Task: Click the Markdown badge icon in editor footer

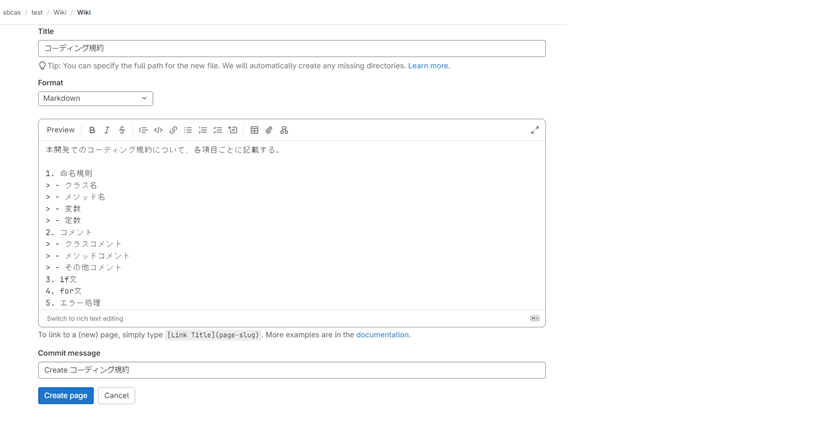Action: tap(535, 319)
